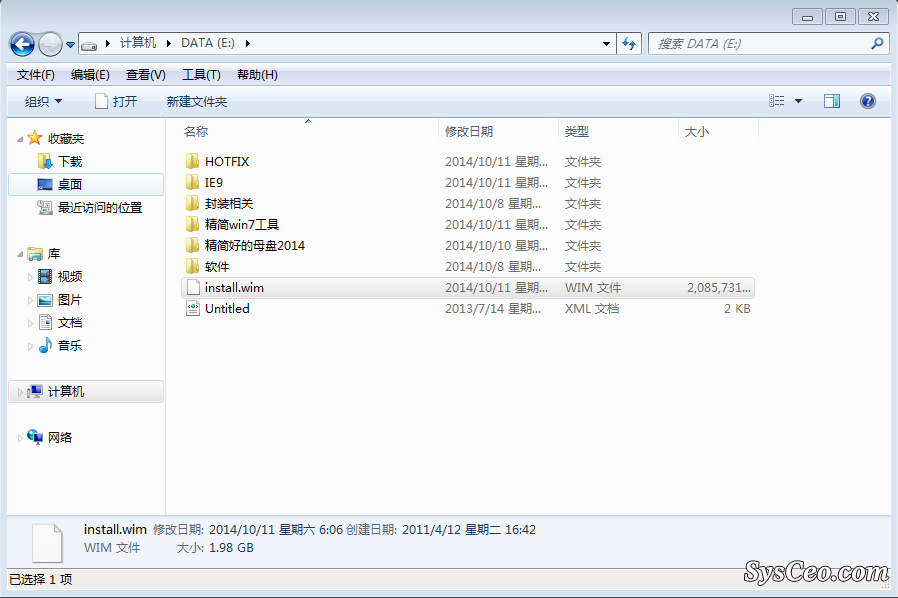This screenshot has height=598, width=898.
Task: Select 桌面 in the navigation pane
Action: click(86, 184)
